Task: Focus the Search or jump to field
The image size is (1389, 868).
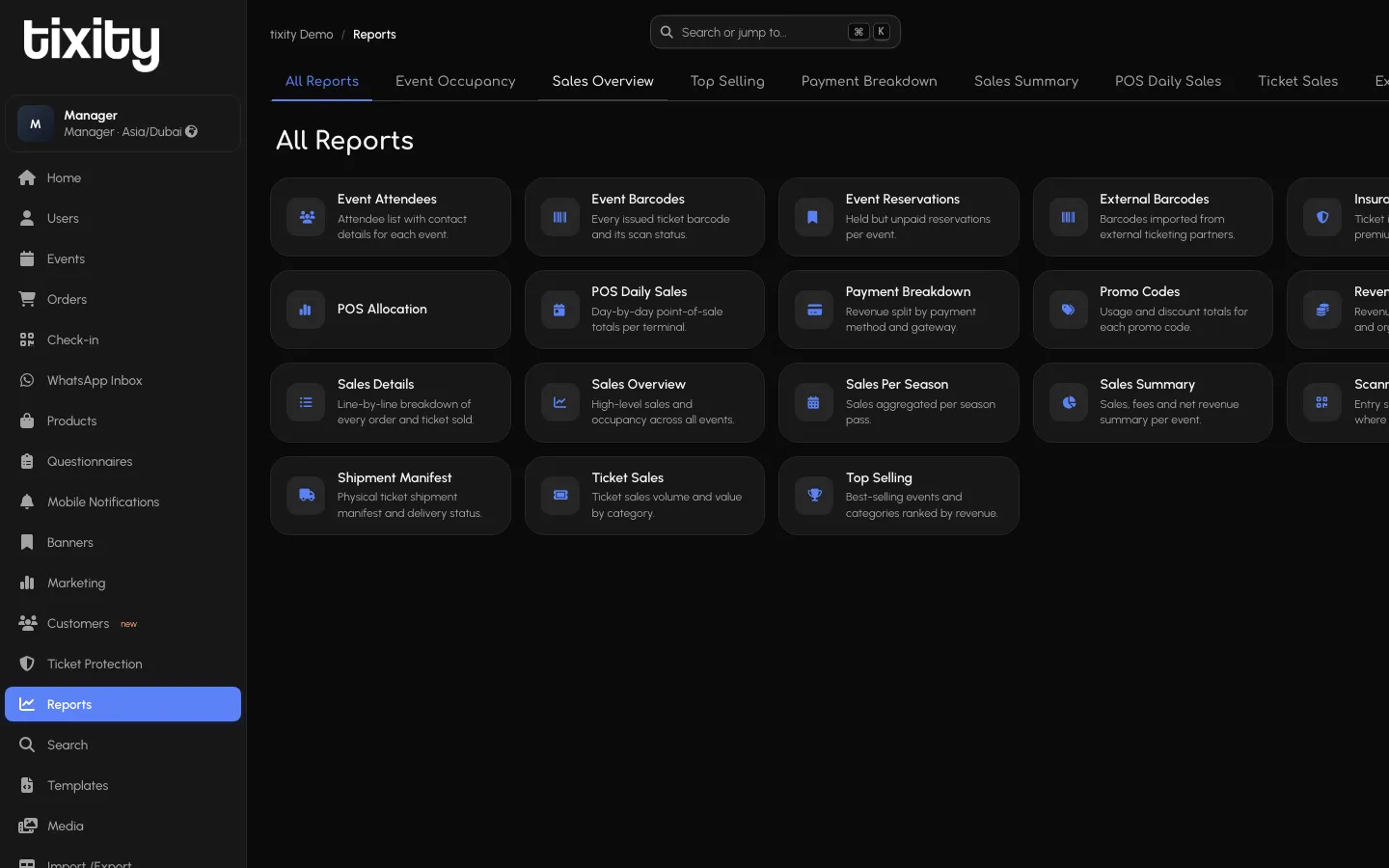Action: tap(776, 32)
